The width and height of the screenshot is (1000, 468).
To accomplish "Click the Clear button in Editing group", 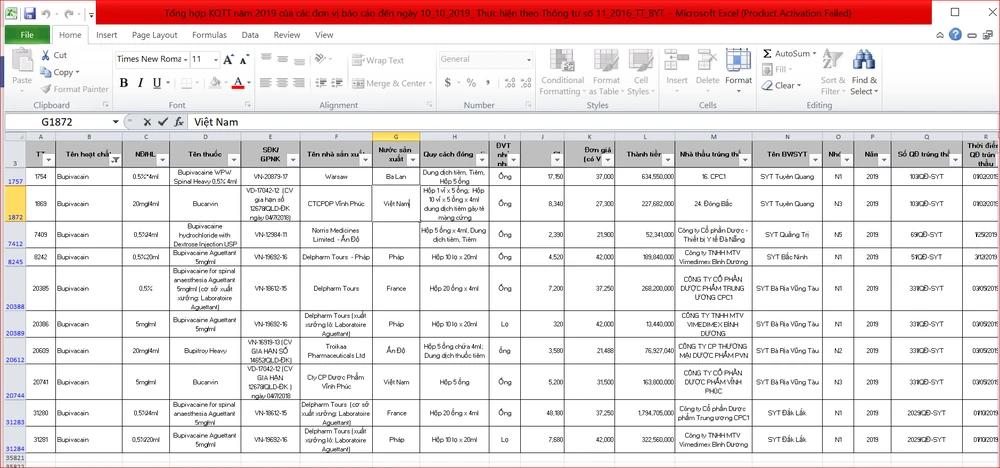I will click(x=783, y=85).
